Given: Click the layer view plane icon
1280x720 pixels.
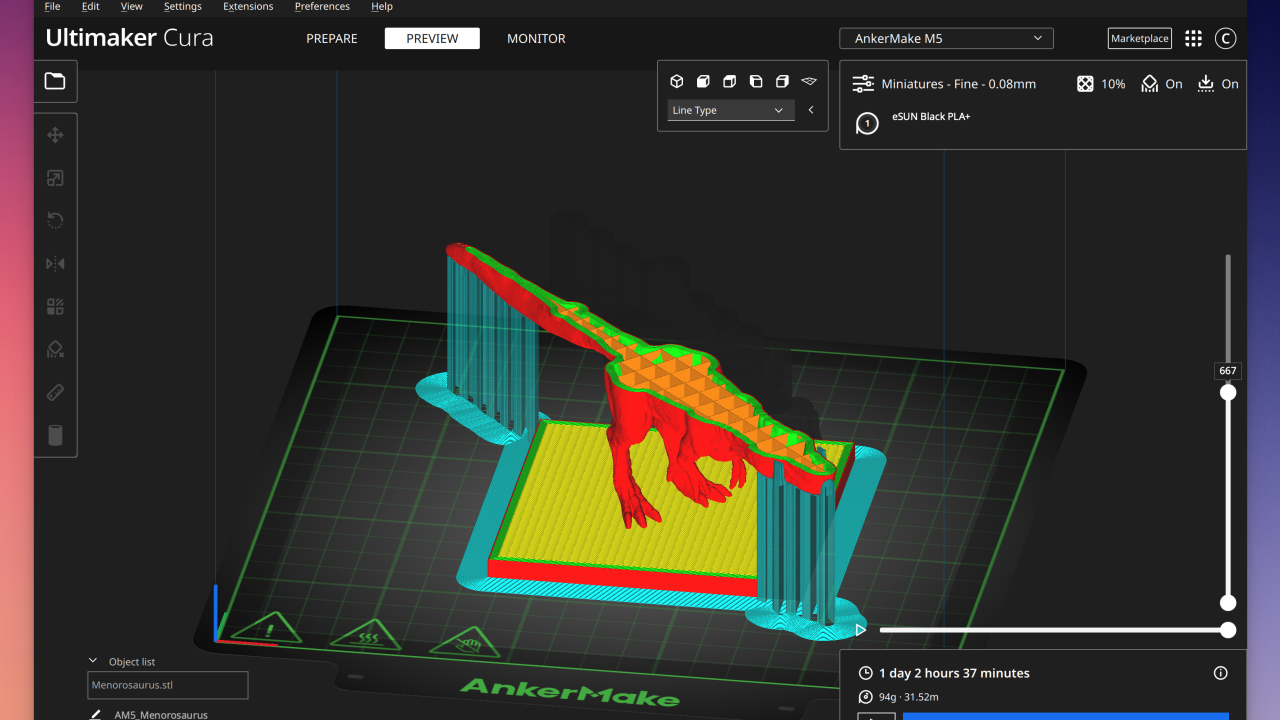Looking at the screenshot, I should click(809, 81).
